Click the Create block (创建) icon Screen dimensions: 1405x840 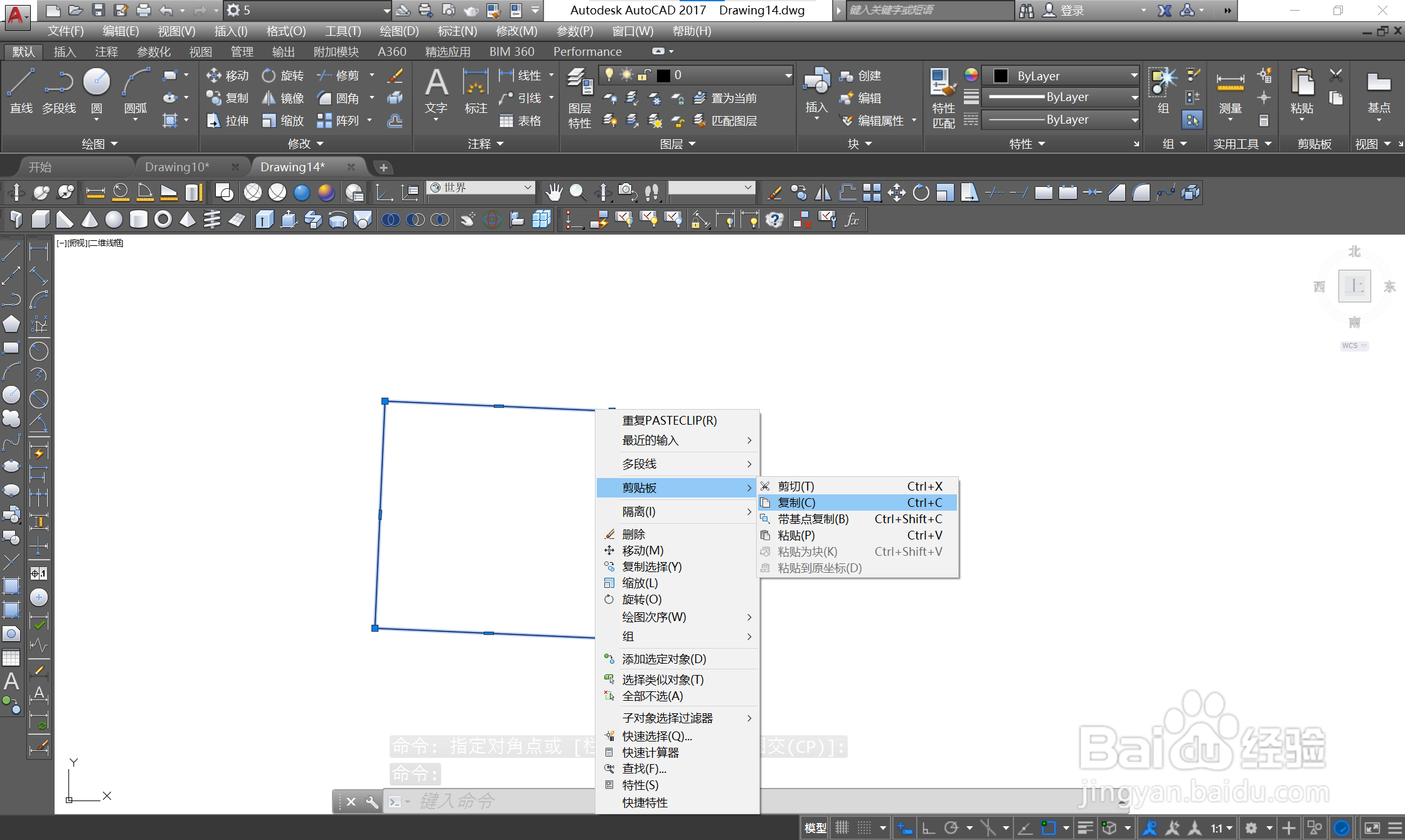pyautogui.click(x=860, y=75)
